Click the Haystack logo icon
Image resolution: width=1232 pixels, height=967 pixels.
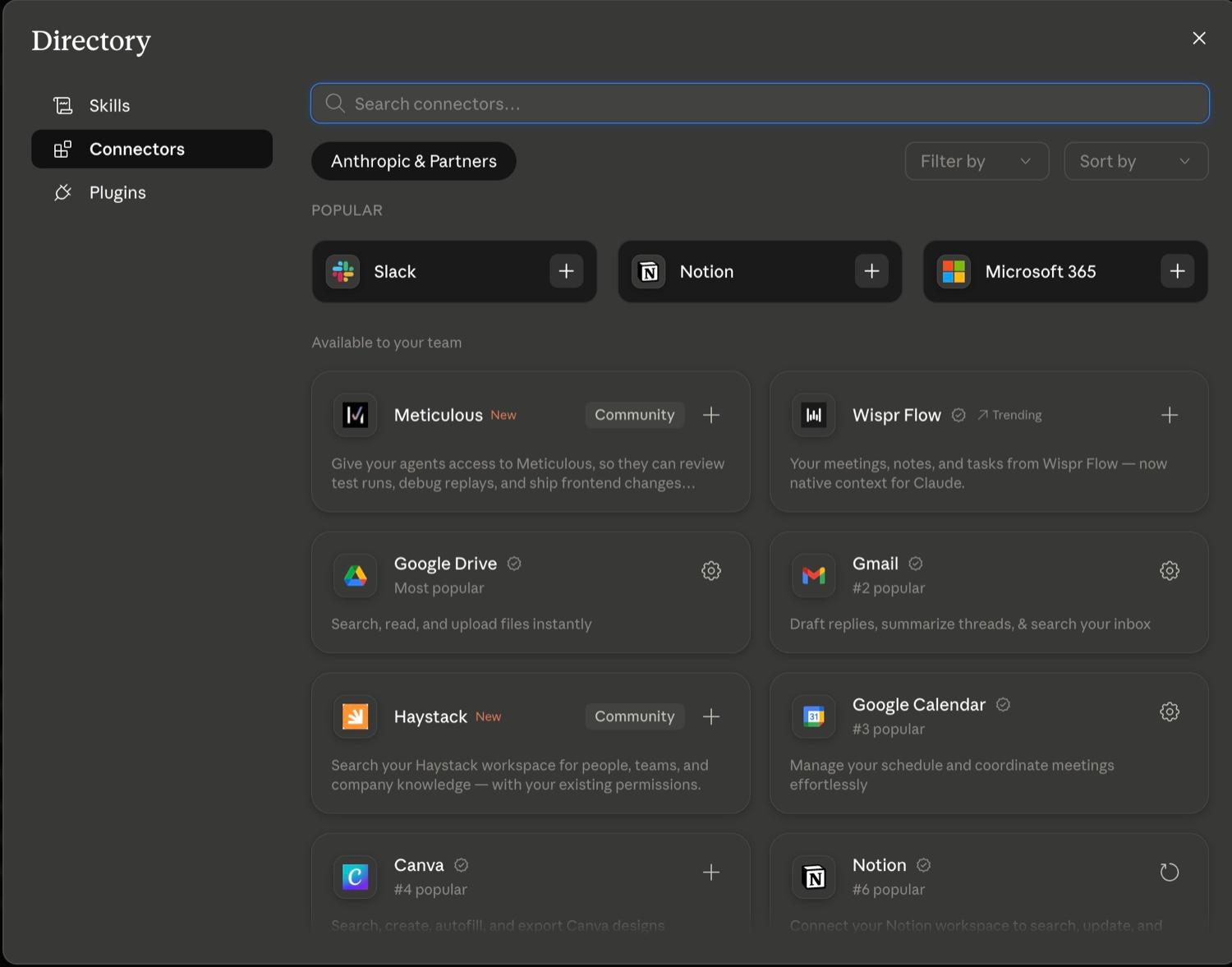tap(355, 716)
